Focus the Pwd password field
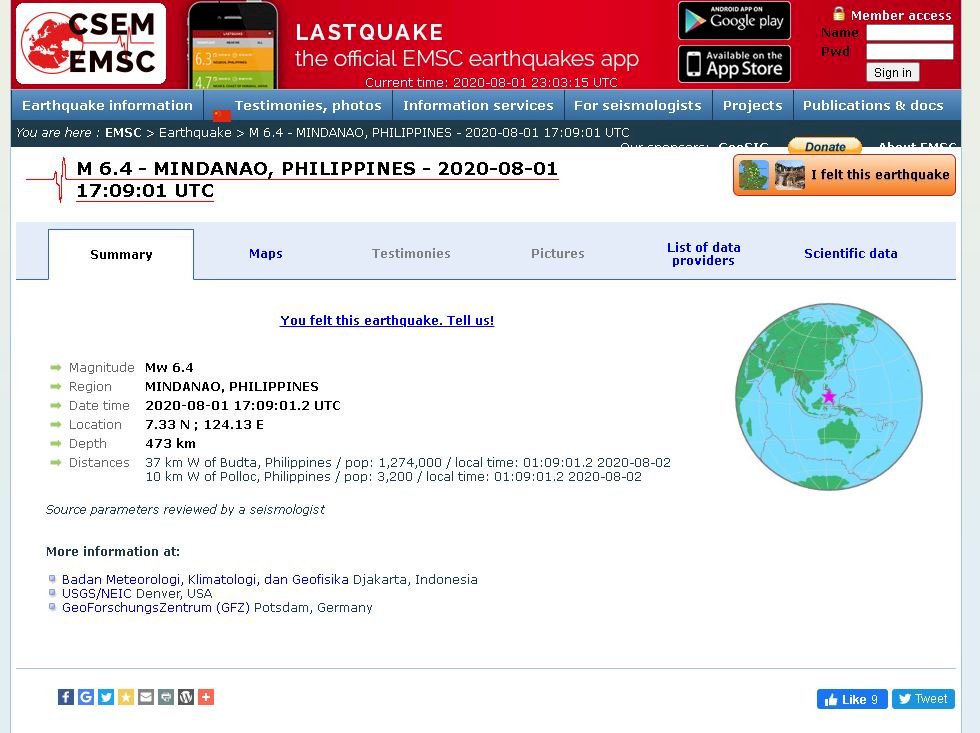The height and width of the screenshot is (733, 980). click(909, 51)
